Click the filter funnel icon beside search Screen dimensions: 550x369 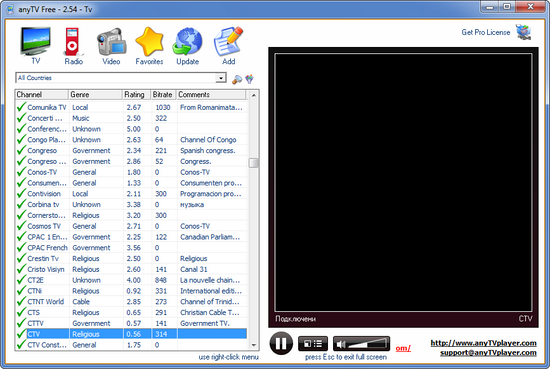pyautogui.click(x=249, y=79)
